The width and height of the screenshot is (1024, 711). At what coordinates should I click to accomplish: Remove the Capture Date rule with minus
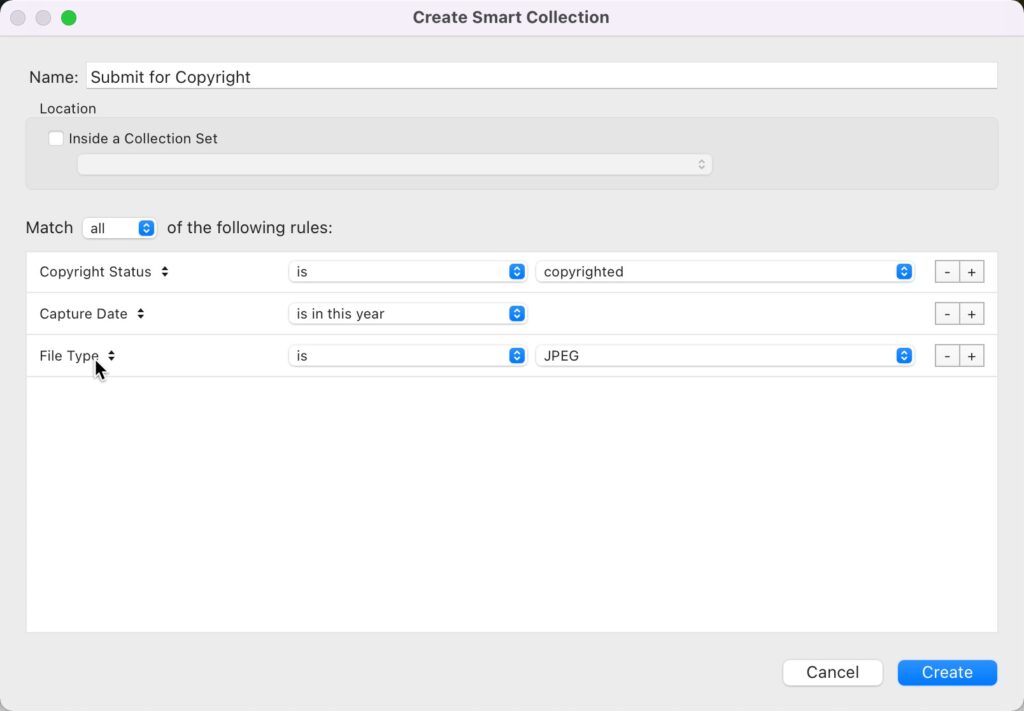pos(947,314)
